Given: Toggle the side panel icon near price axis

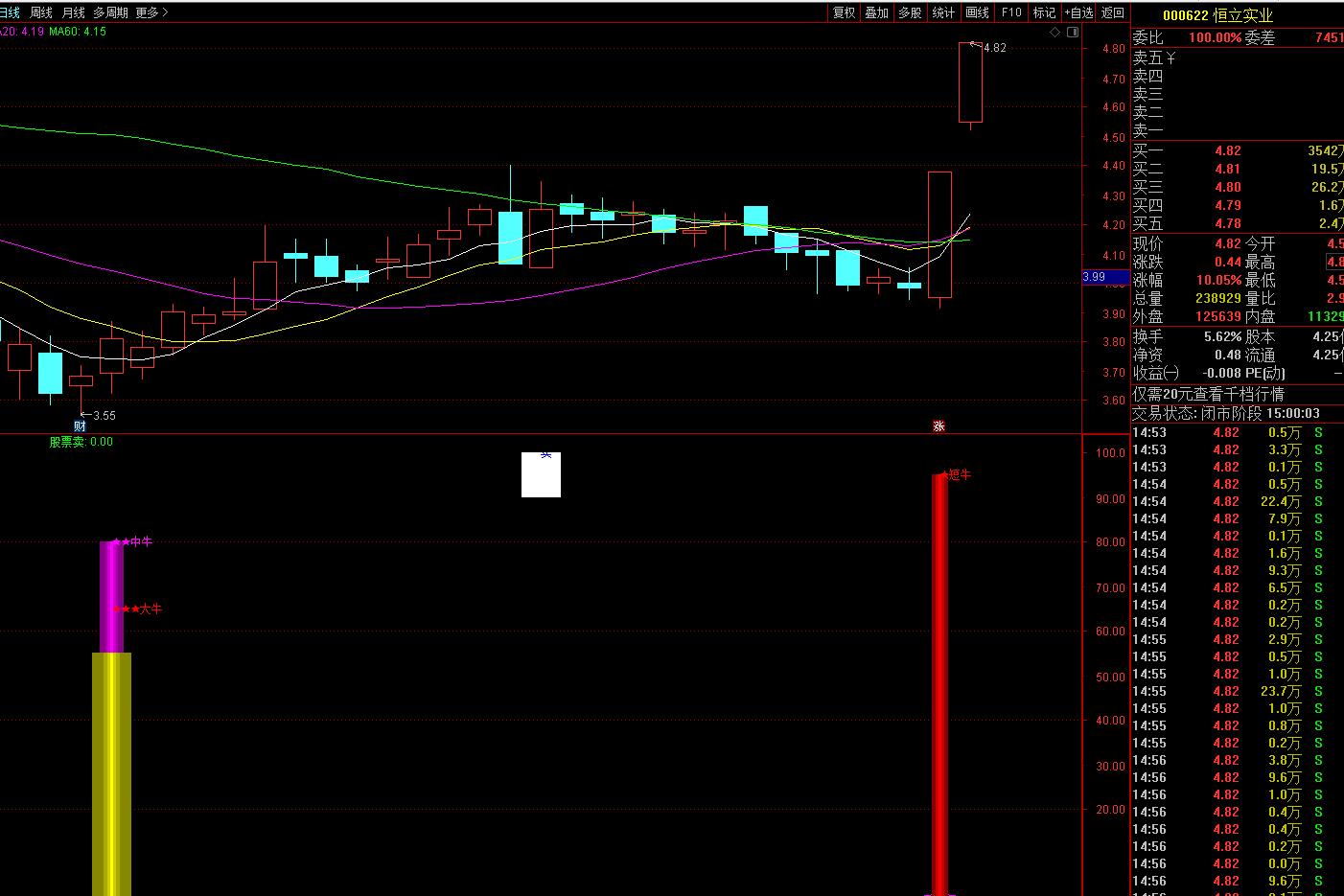Looking at the screenshot, I should (1071, 33).
